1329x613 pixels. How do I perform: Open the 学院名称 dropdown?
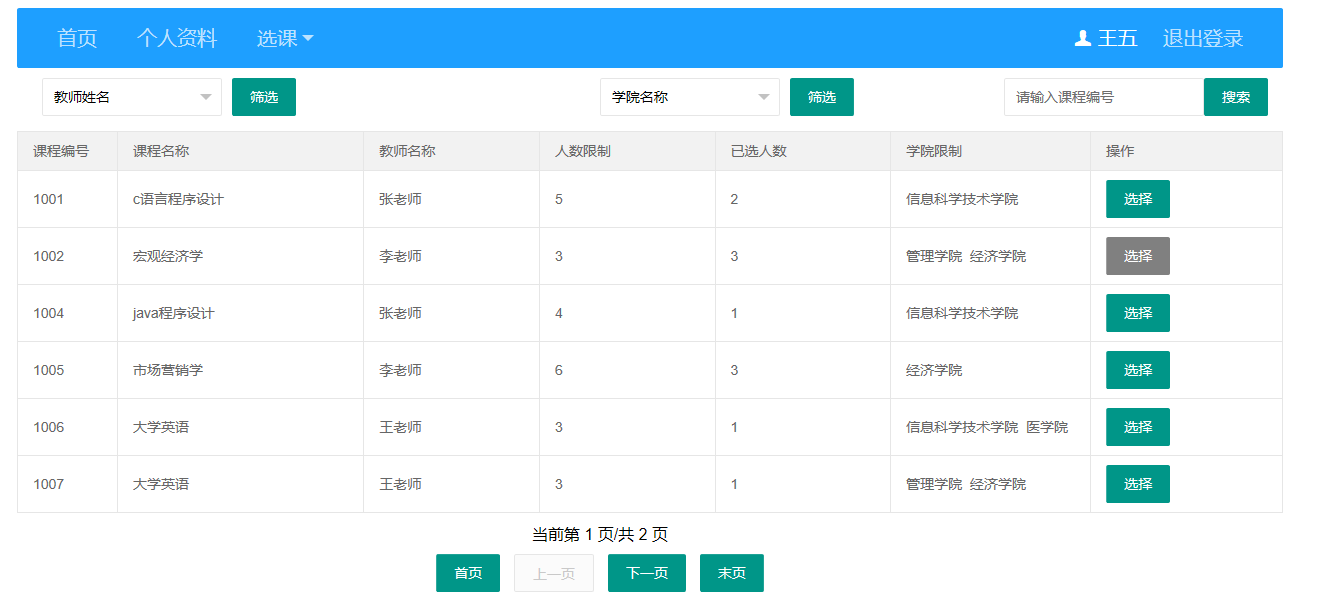(x=690, y=97)
